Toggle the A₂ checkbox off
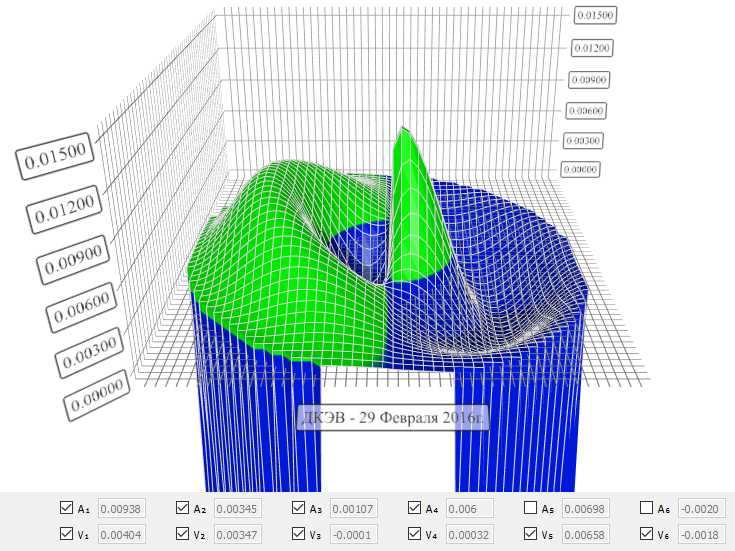This screenshot has height=551, width=735. coord(183,508)
